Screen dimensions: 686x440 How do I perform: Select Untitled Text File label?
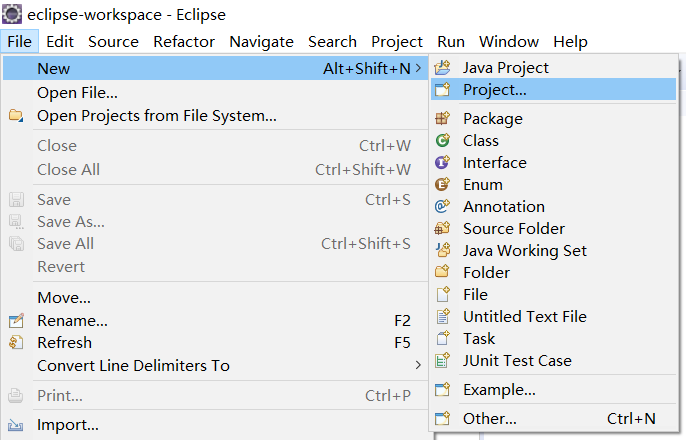coord(525,316)
